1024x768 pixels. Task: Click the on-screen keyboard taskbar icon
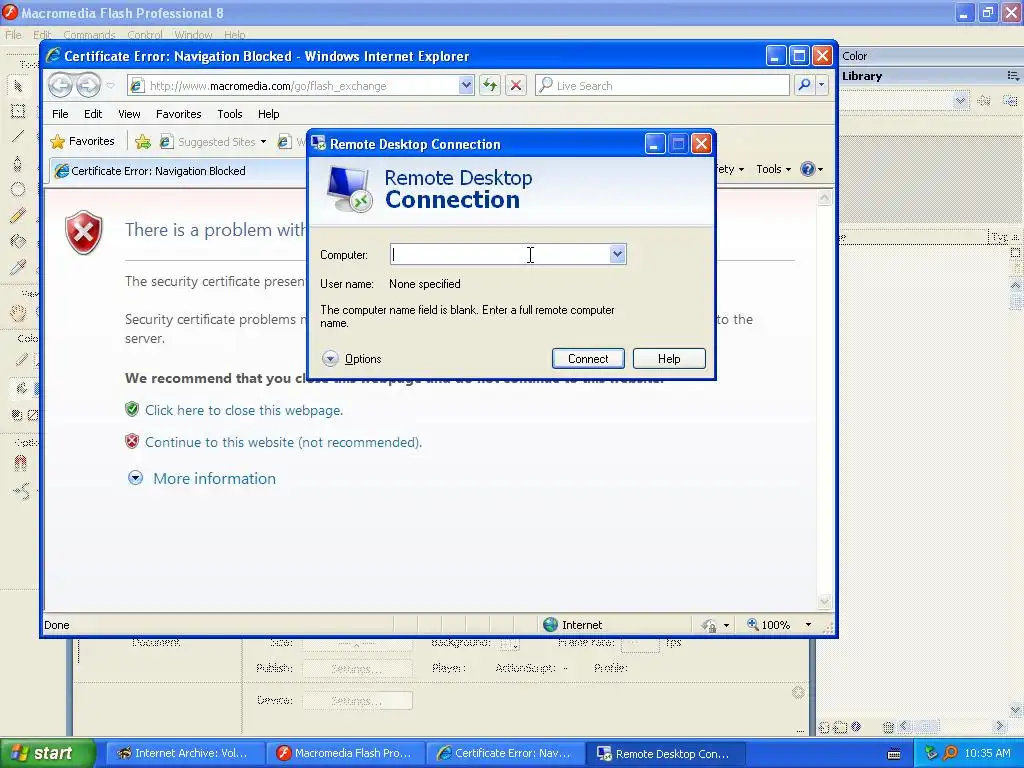coord(894,754)
